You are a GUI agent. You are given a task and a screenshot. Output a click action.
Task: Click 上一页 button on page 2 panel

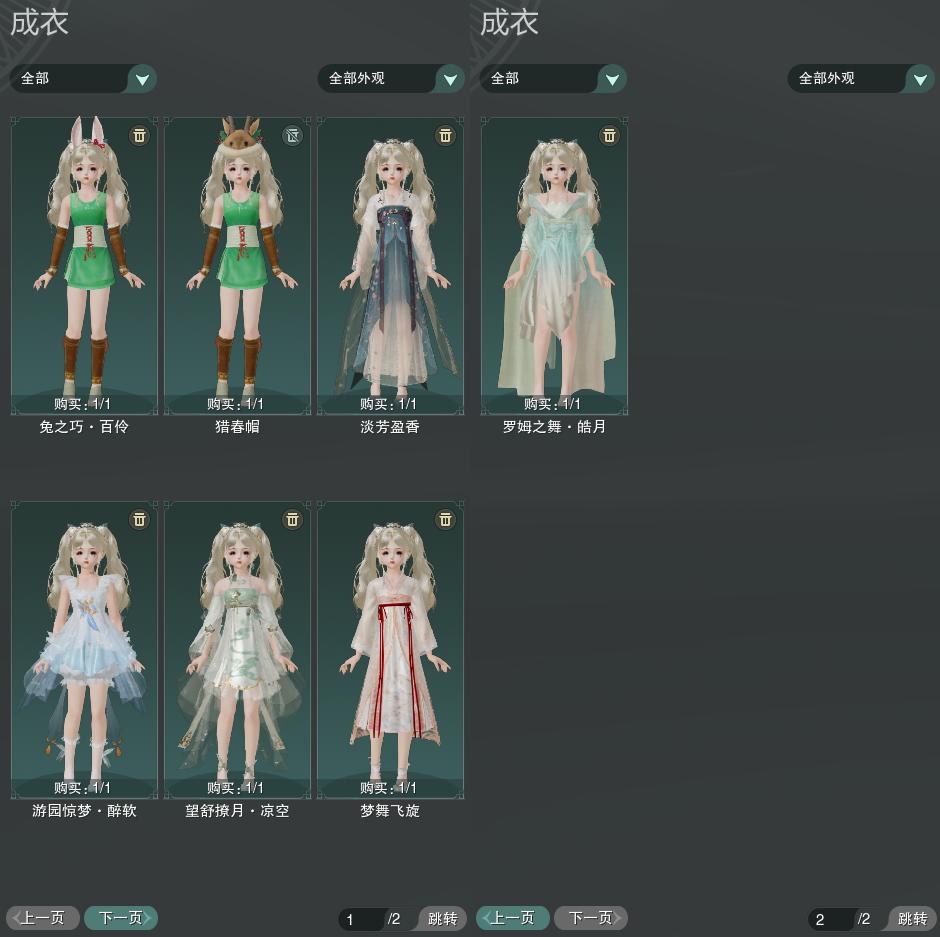[513, 918]
